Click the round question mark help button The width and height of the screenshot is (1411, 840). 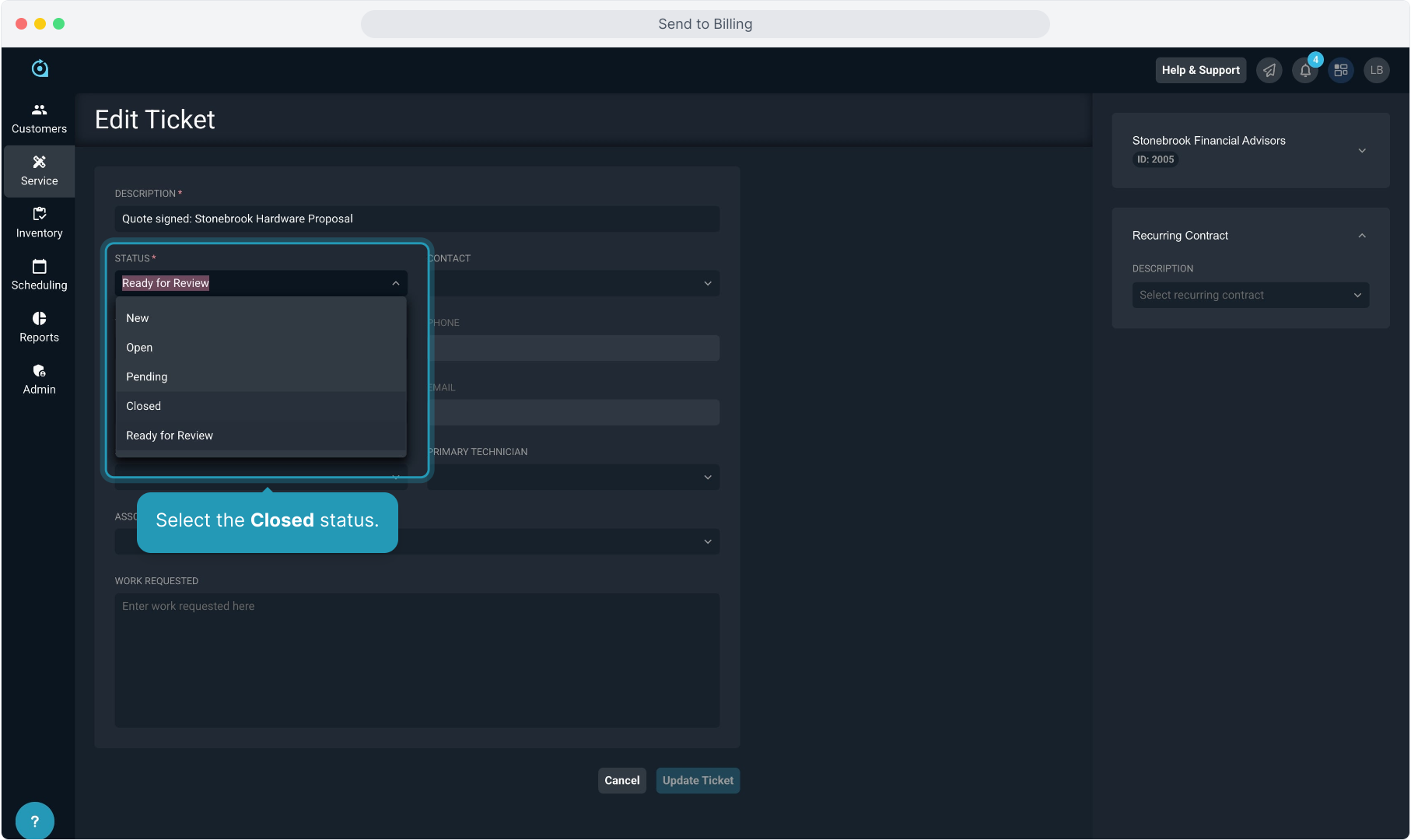click(x=34, y=821)
